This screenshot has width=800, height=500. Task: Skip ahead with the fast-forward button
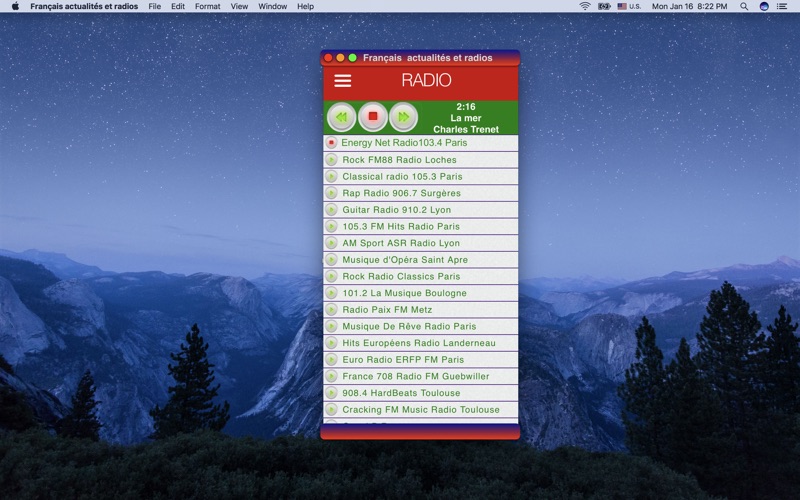coord(404,117)
